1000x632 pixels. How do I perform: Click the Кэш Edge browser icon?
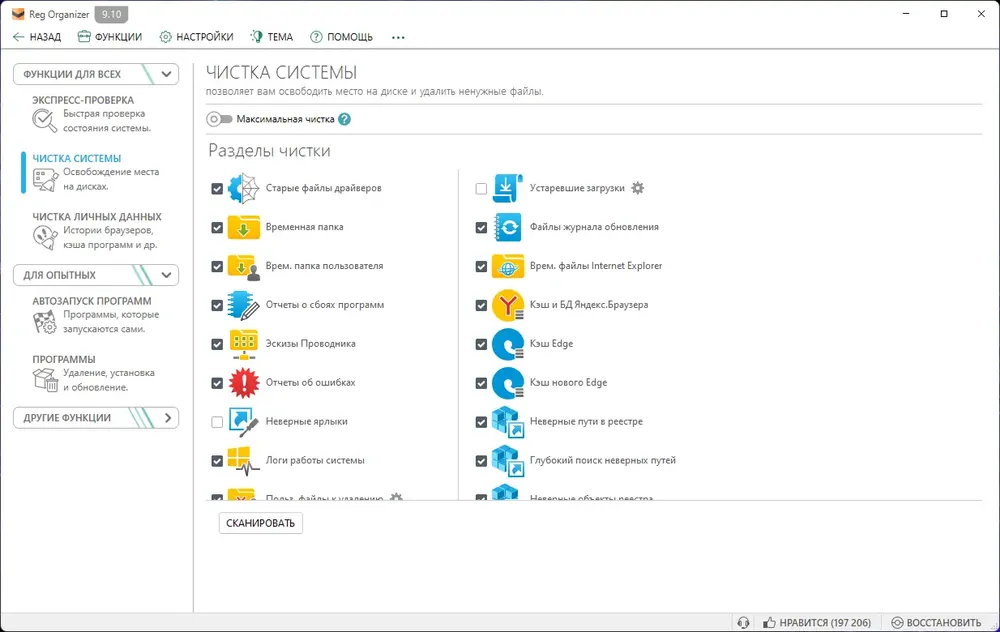tap(508, 344)
